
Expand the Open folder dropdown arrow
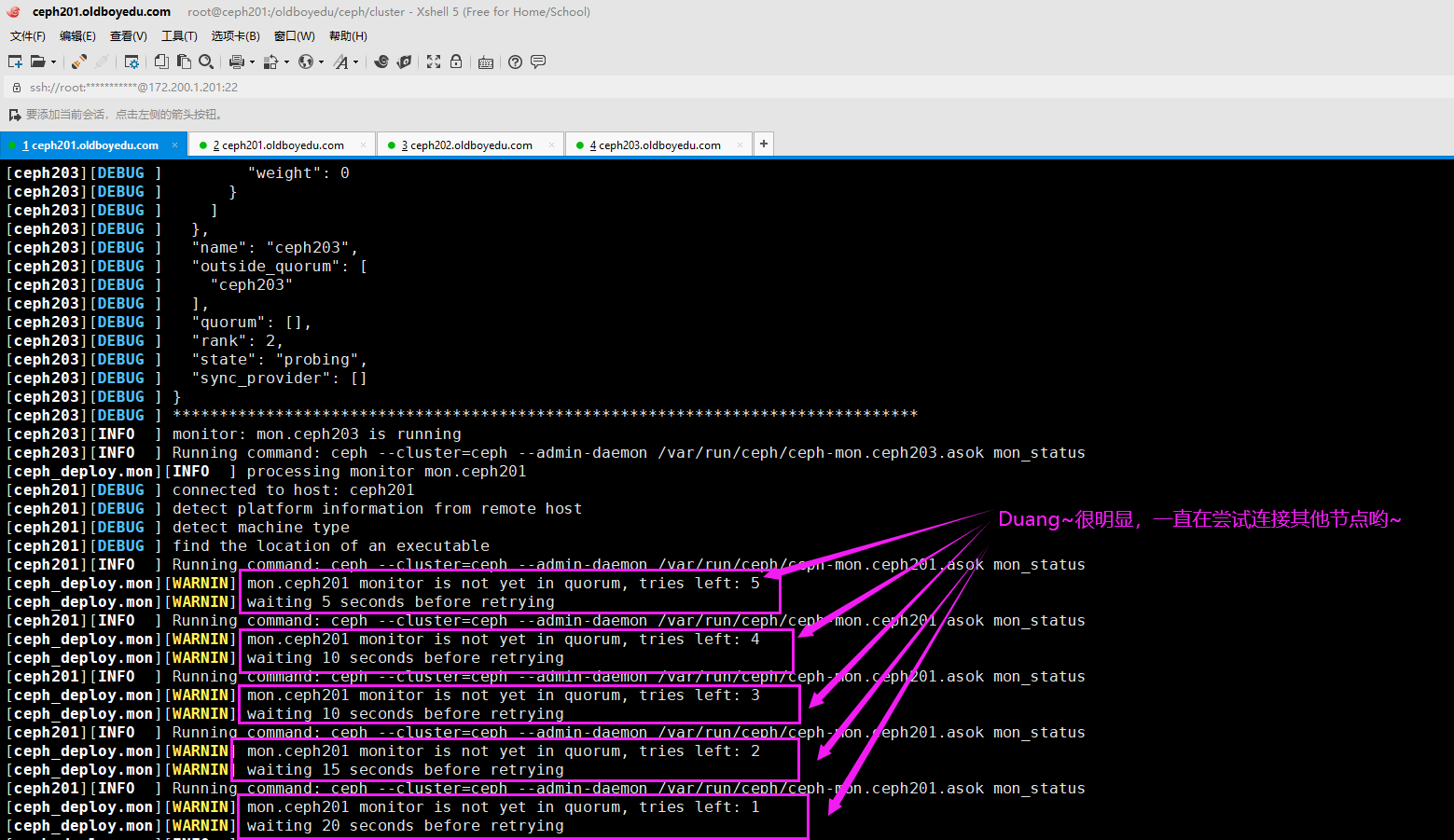(53, 62)
